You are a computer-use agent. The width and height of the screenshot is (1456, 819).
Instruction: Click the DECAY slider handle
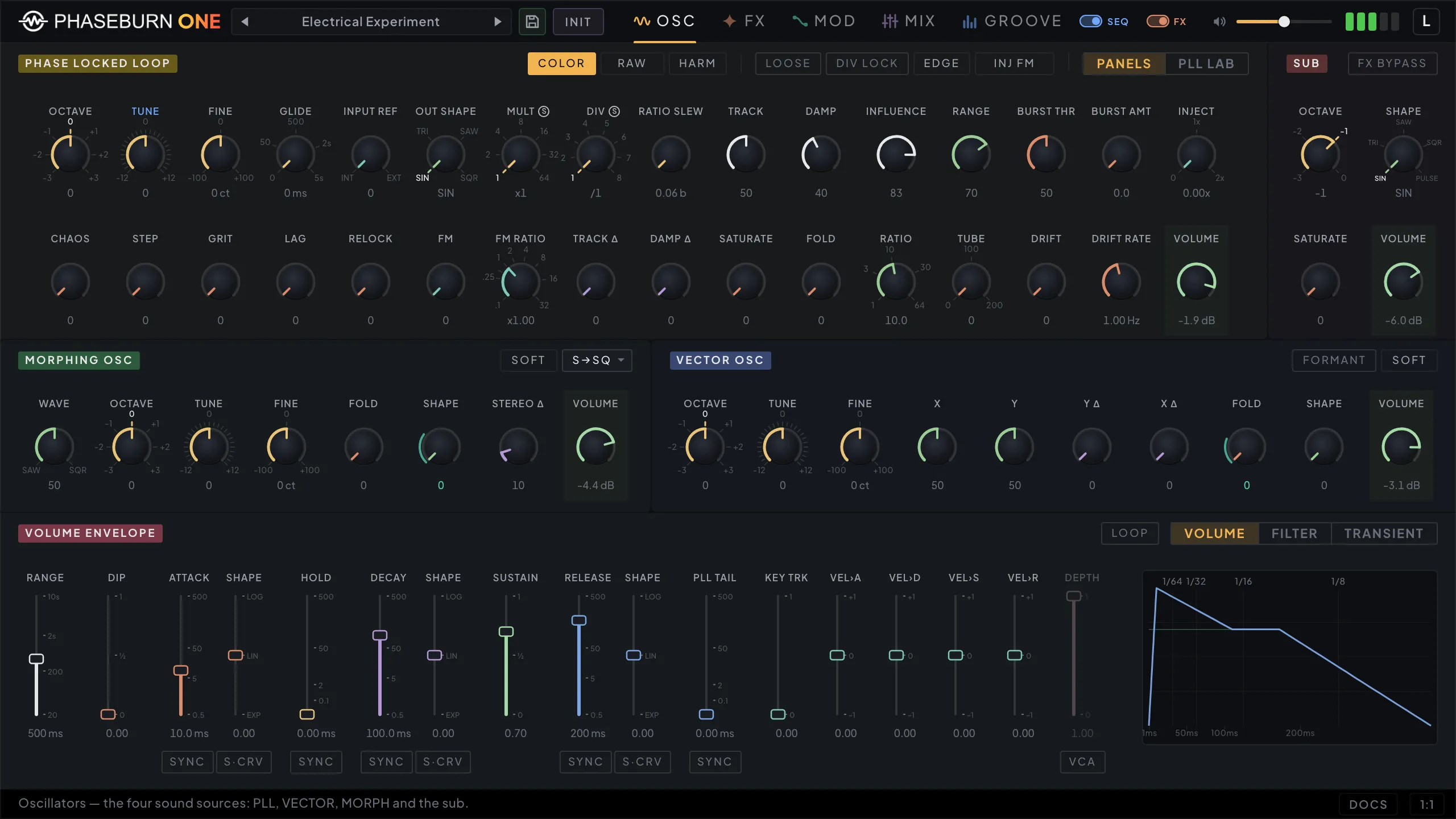pyautogui.click(x=380, y=635)
